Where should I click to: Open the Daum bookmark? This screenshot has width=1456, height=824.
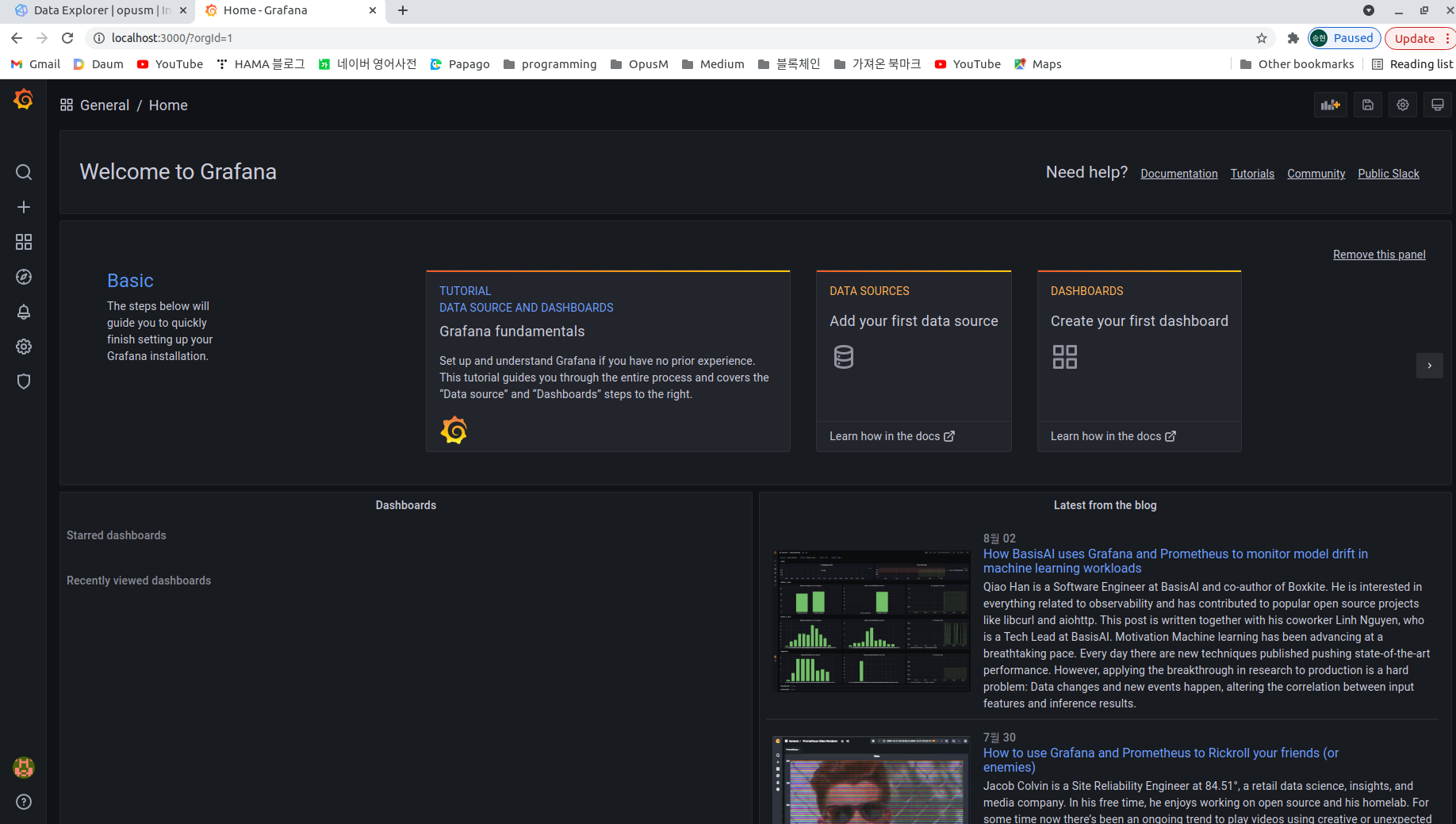tap(98, 64)
